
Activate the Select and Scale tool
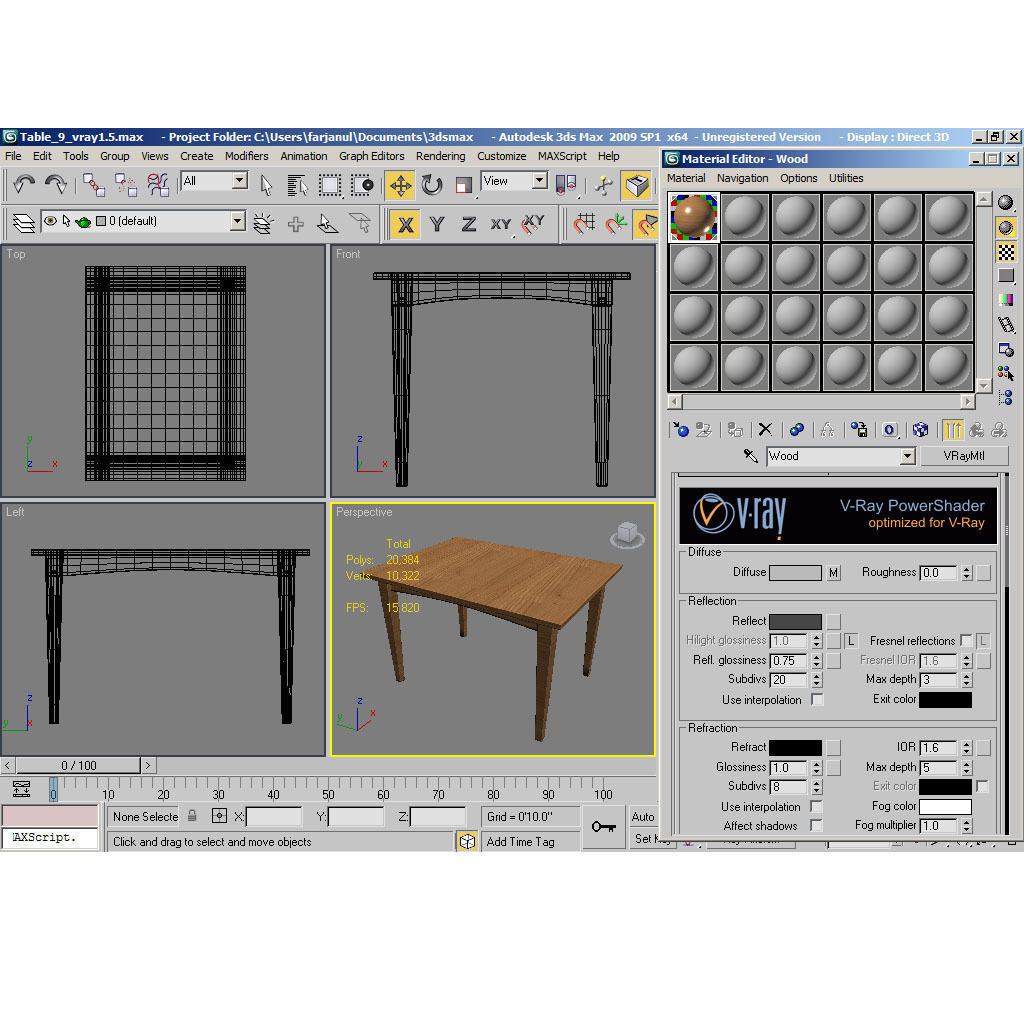coord(464,185)
